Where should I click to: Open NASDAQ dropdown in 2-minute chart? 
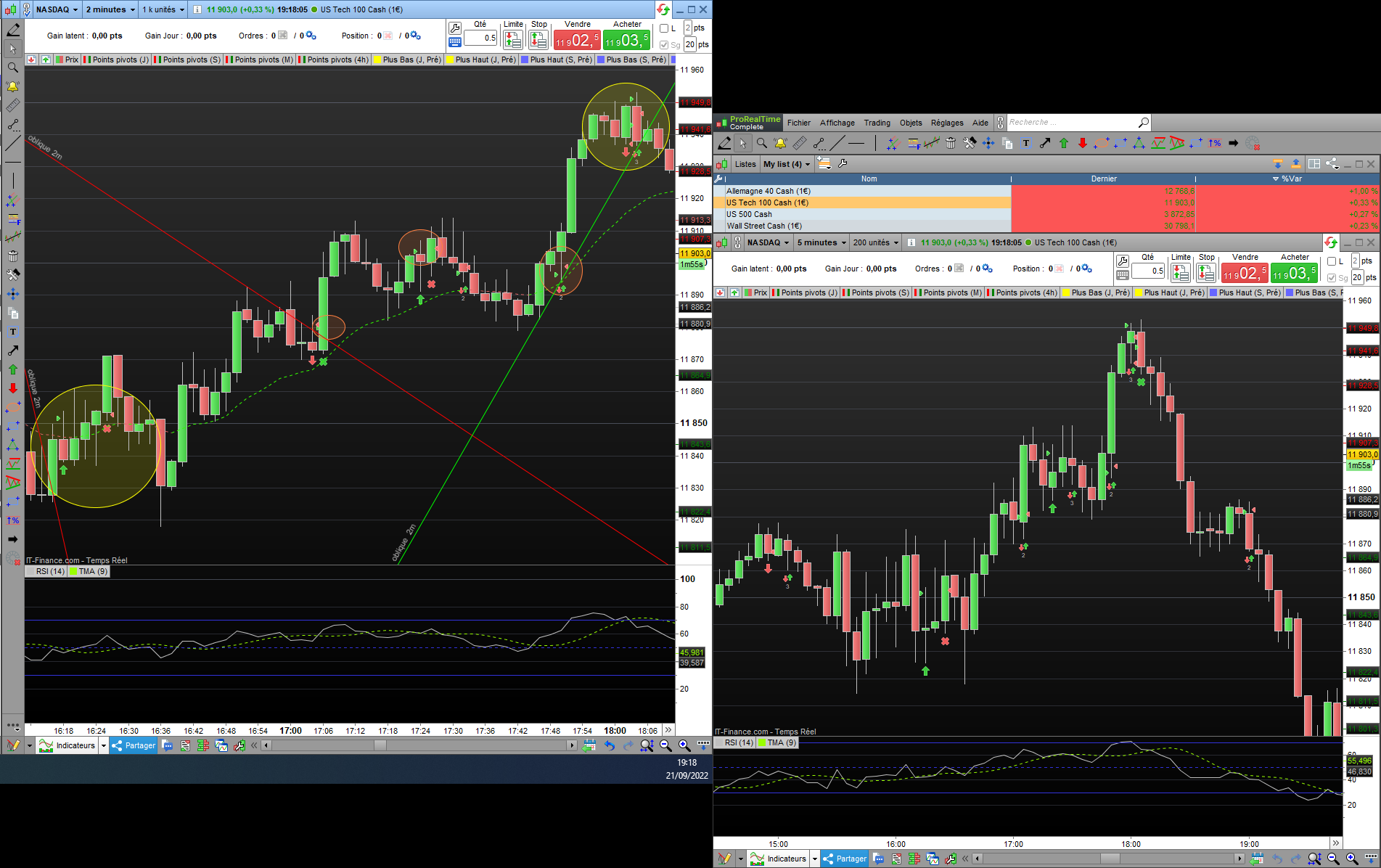[57, 9]
